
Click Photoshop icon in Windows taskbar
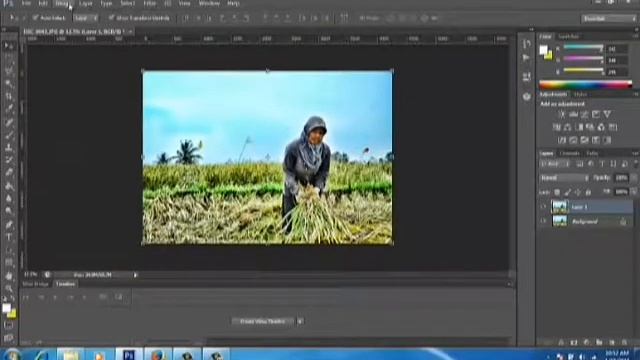pos(129,354)
